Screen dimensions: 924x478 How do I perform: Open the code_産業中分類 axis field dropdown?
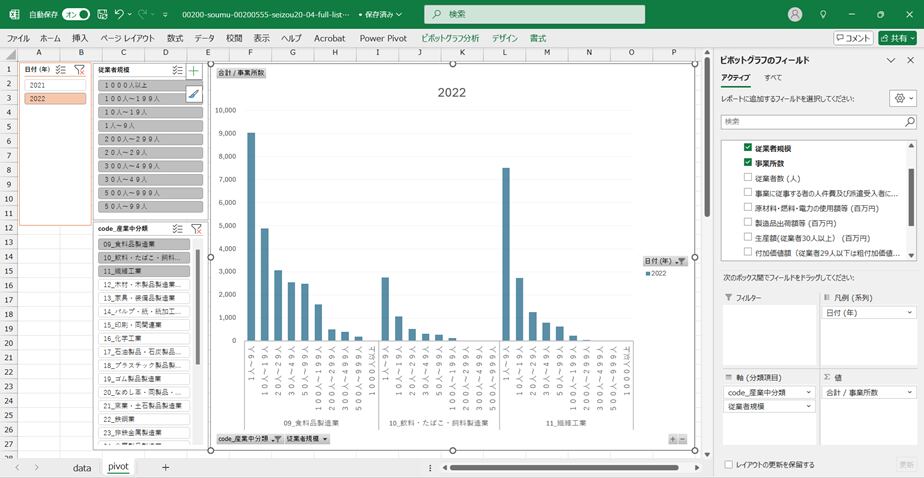tap(808, 392)
